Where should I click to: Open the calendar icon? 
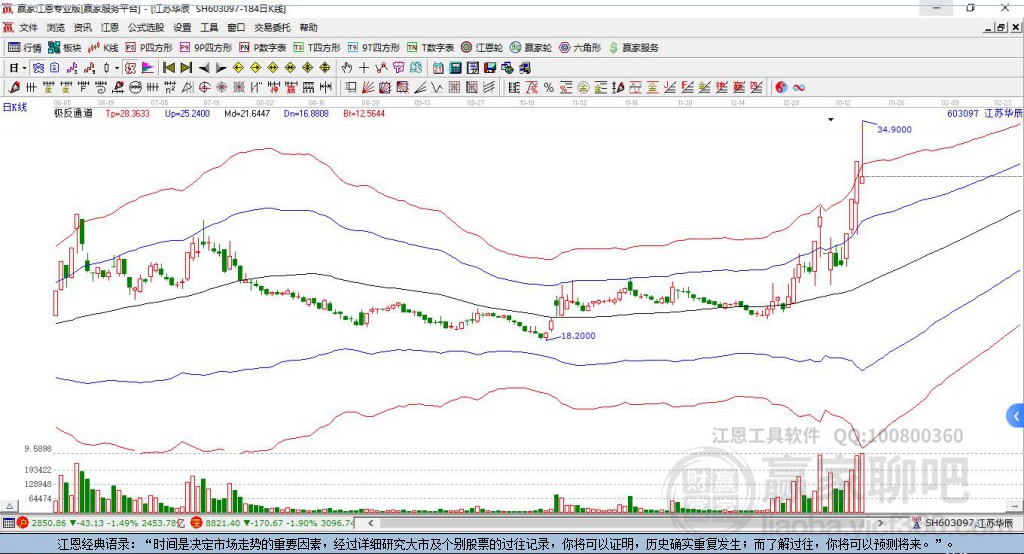[x=438, y=68]
